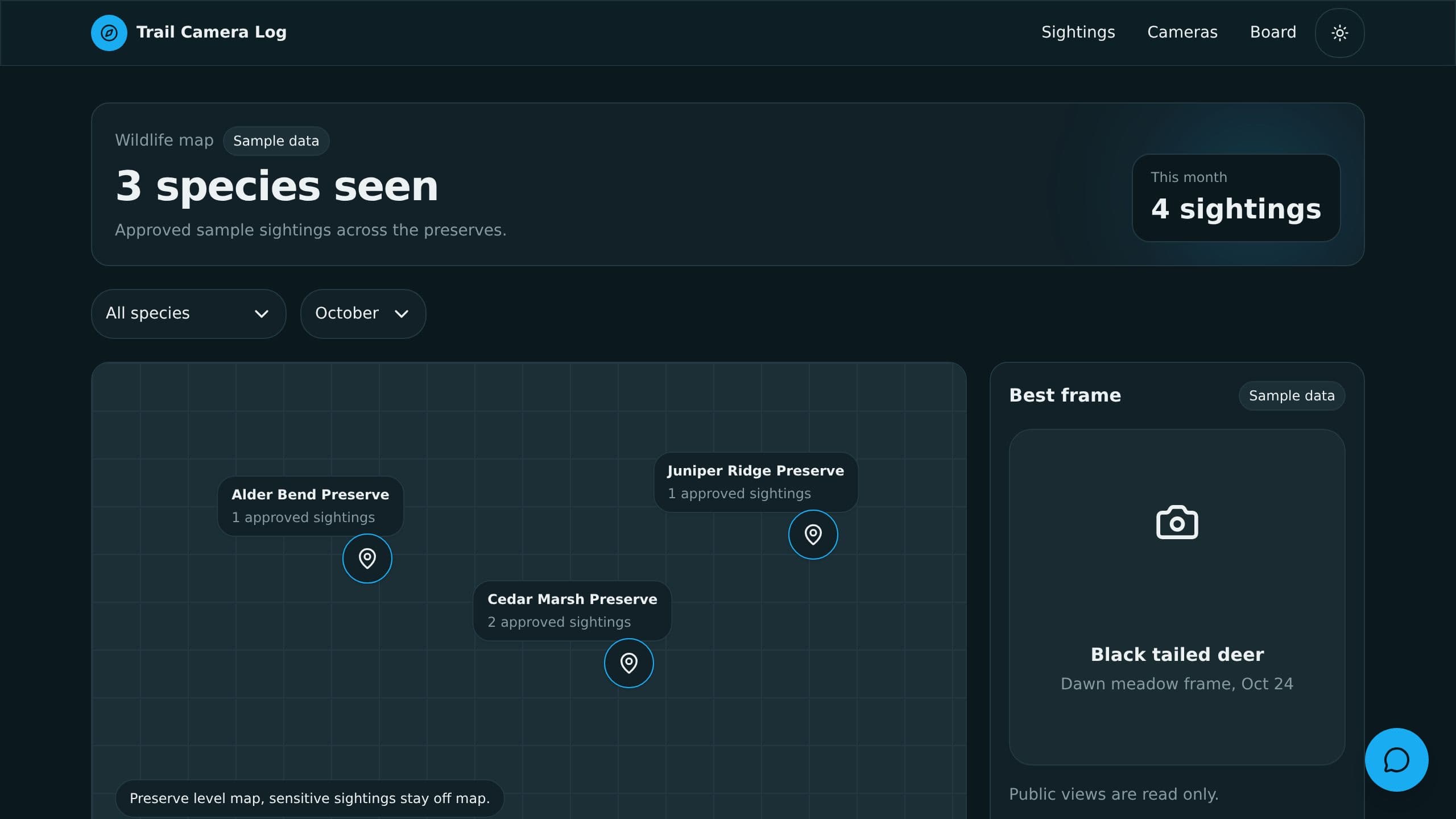The width and height of the screenshot is (1456, 819).
Task: Click the camera icon in Best frame
Action: click(x=1177, y=522)
